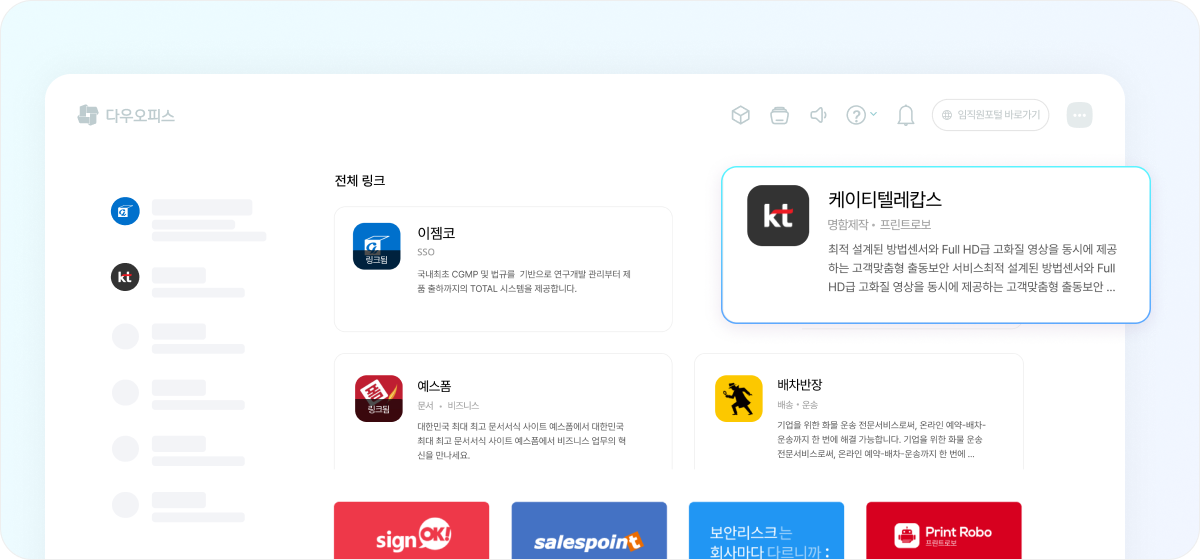Open the salespoint banner thumbnail
Screen dimensions: 1200x560
589,531
